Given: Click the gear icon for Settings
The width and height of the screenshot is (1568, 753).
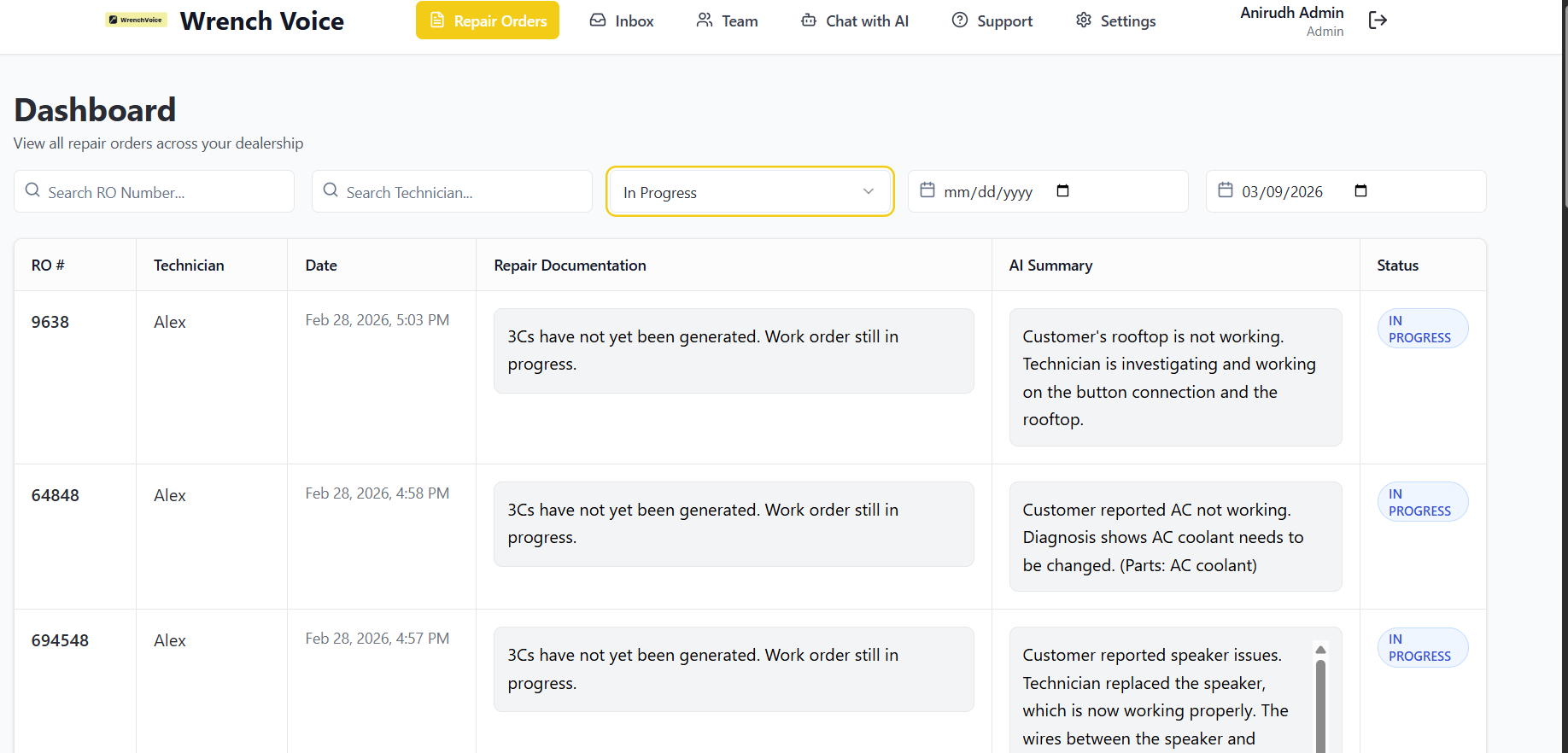Looking at the screenshot, I should (x=1083, y=20).
